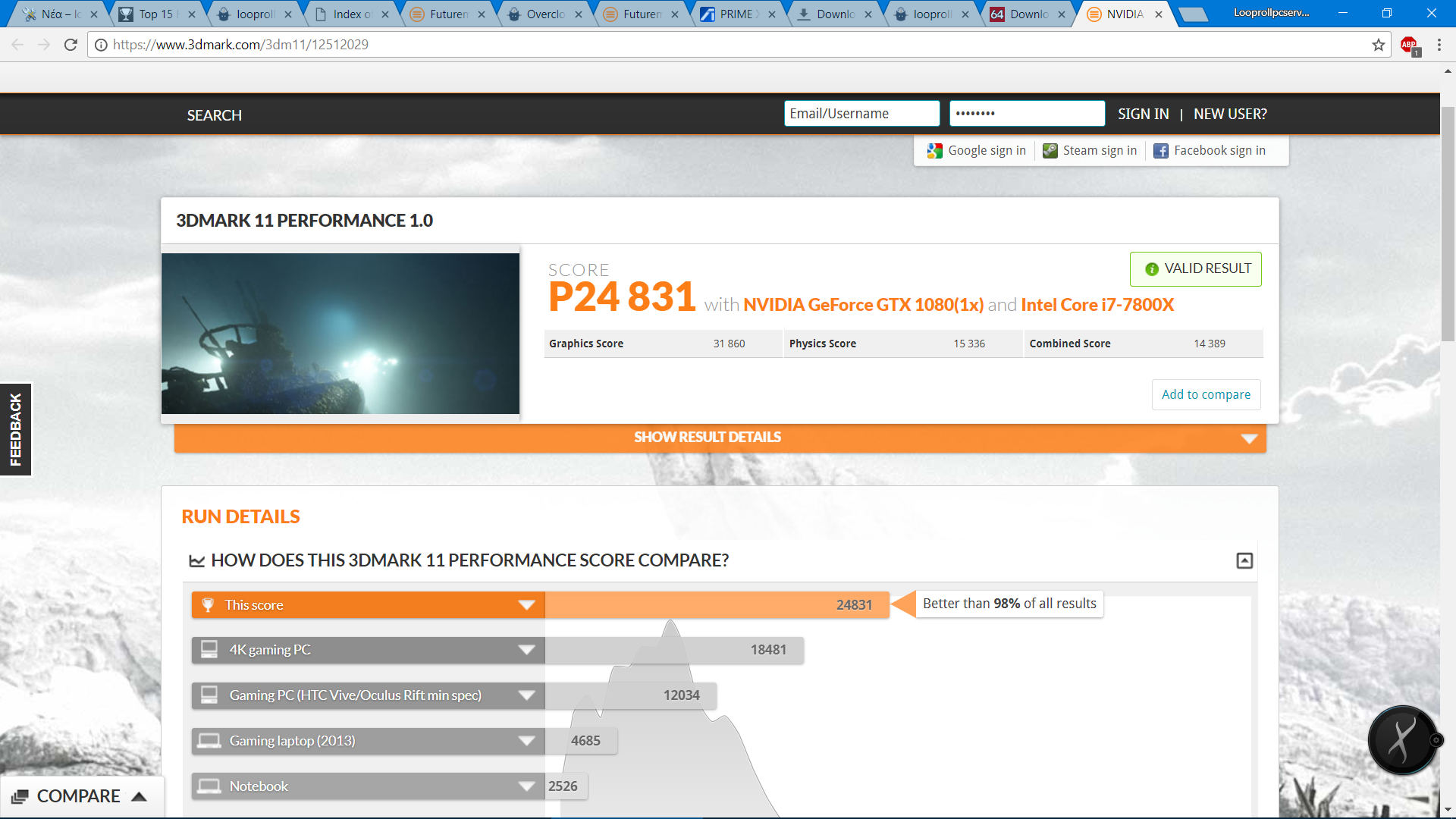
Task: Open the Adblock Plus extension icon
Action: [x=1410, y=45]
